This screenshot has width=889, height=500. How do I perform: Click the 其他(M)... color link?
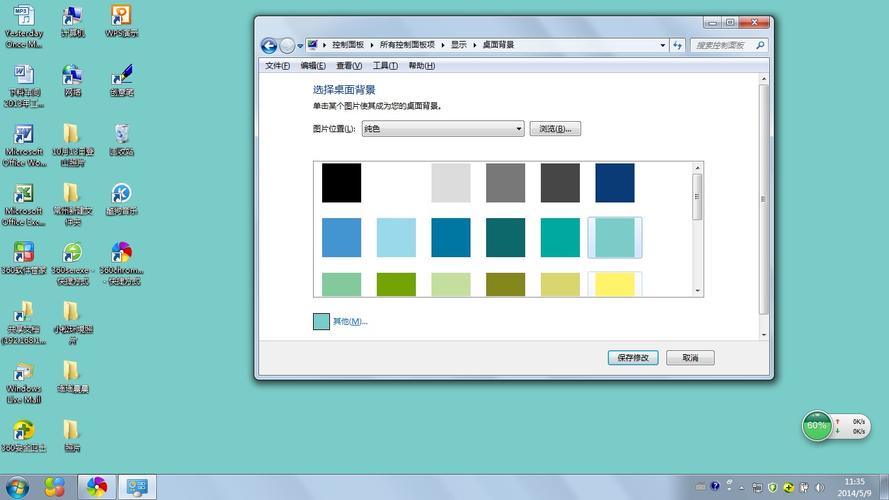350,321
